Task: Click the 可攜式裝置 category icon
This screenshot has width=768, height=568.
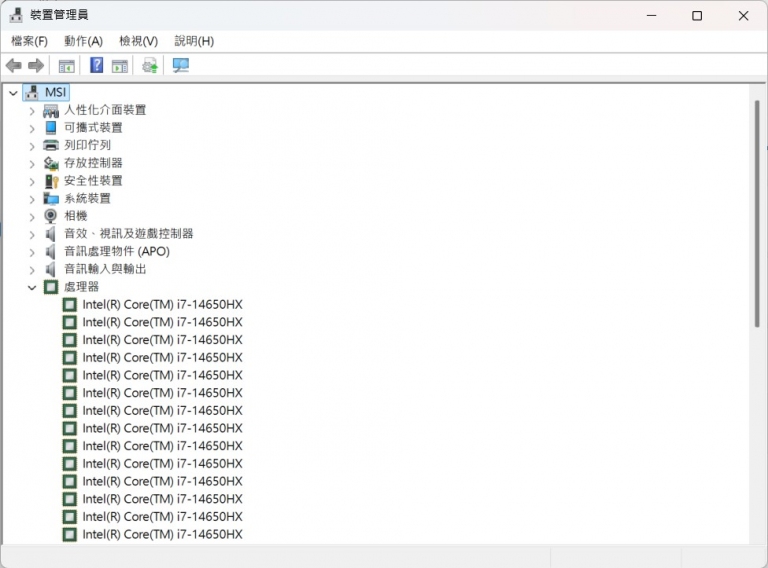Action: pos(51,128)
